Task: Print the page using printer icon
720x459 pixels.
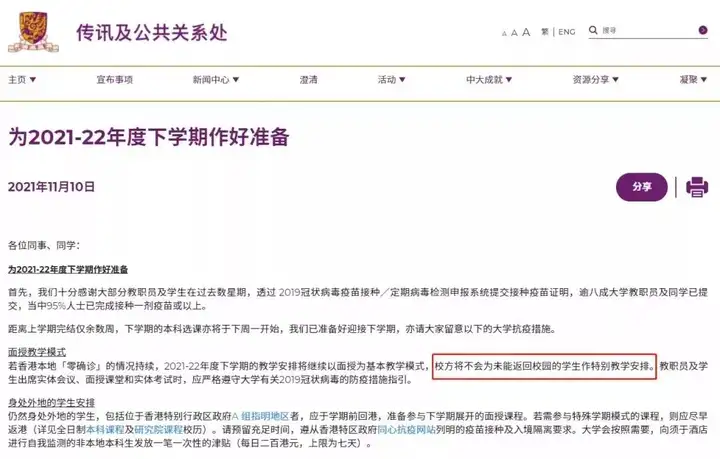Action: pos(697,187)
